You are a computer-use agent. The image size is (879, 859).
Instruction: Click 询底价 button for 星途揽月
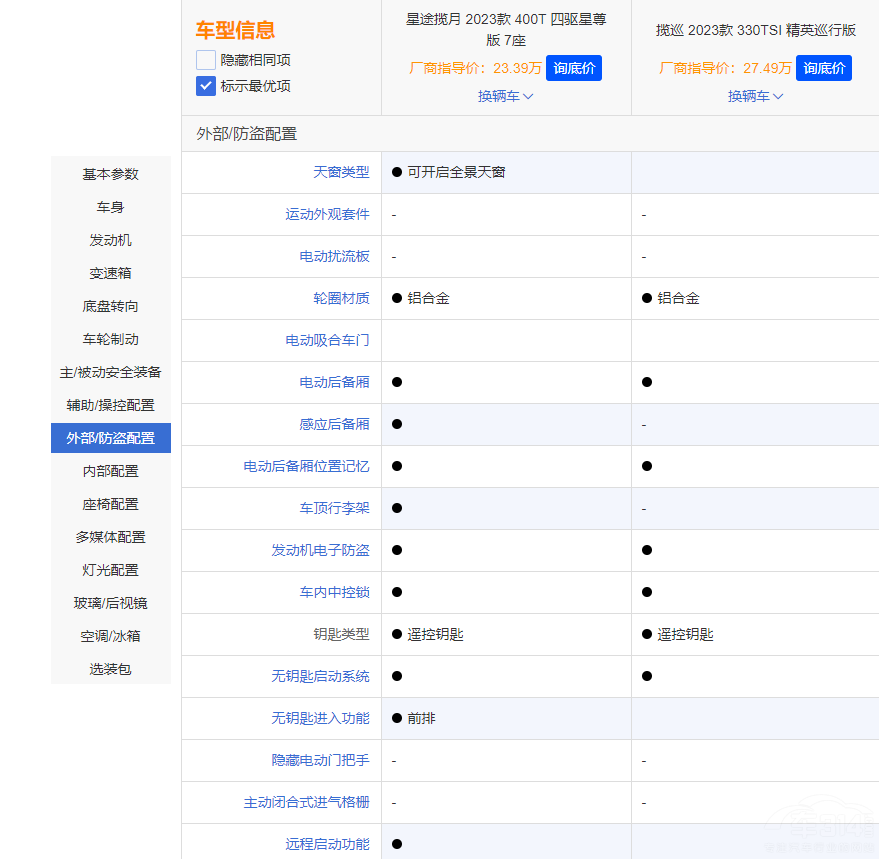coord(574,68)
